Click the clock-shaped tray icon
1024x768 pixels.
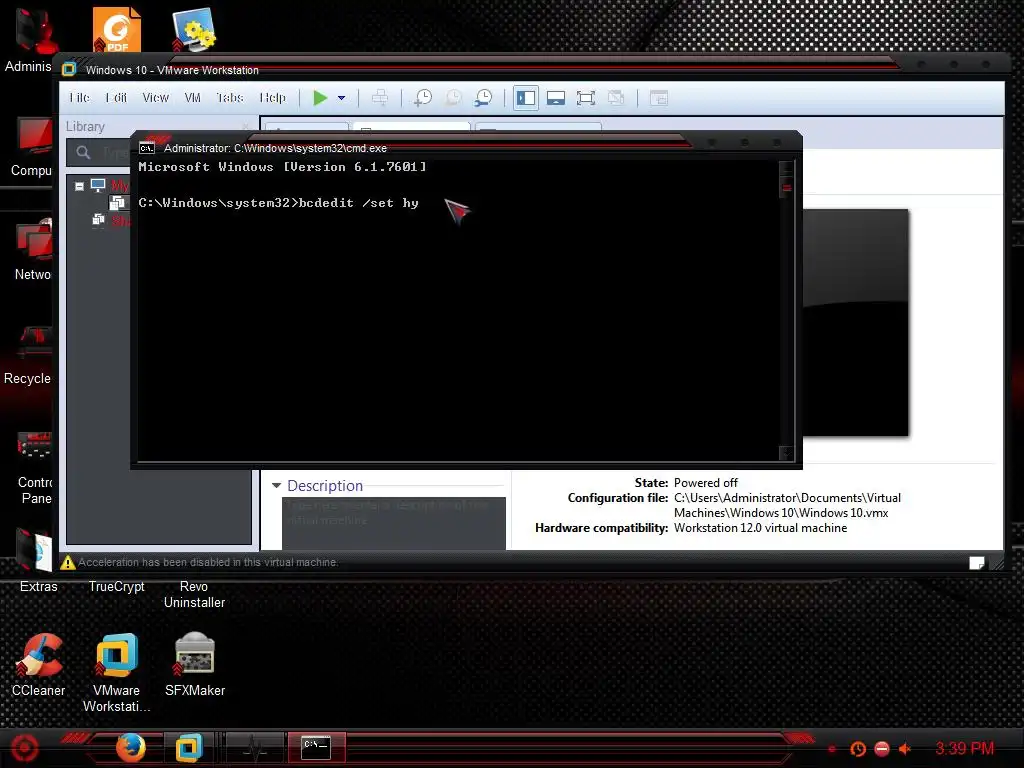click(x=858, y=748)
